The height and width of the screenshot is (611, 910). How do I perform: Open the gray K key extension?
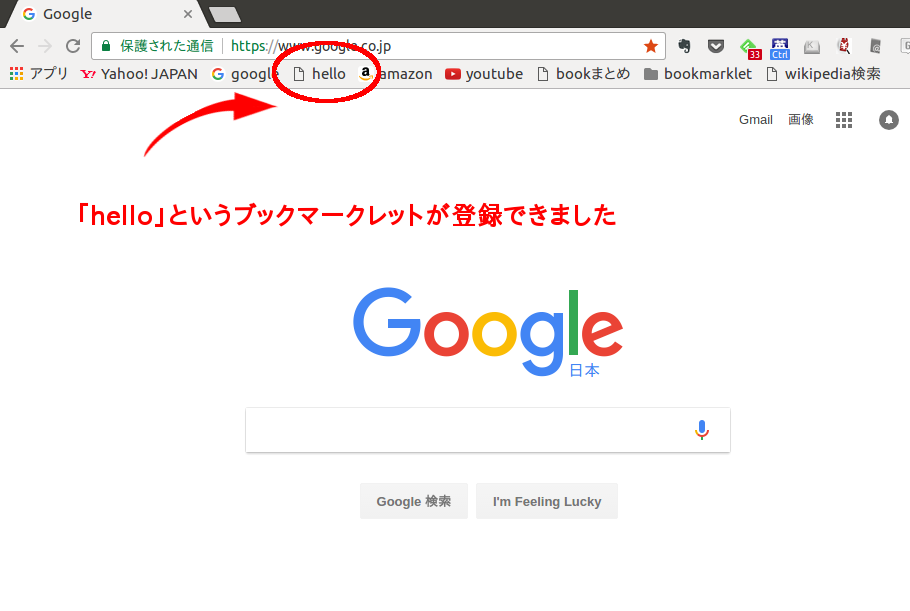point(811,47)
